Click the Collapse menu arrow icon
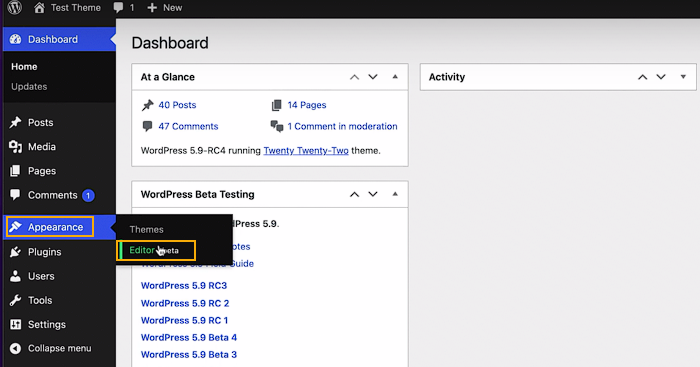The width and height of the screenshot is (700, 367). pyautogui.click(x=16, y=348)
